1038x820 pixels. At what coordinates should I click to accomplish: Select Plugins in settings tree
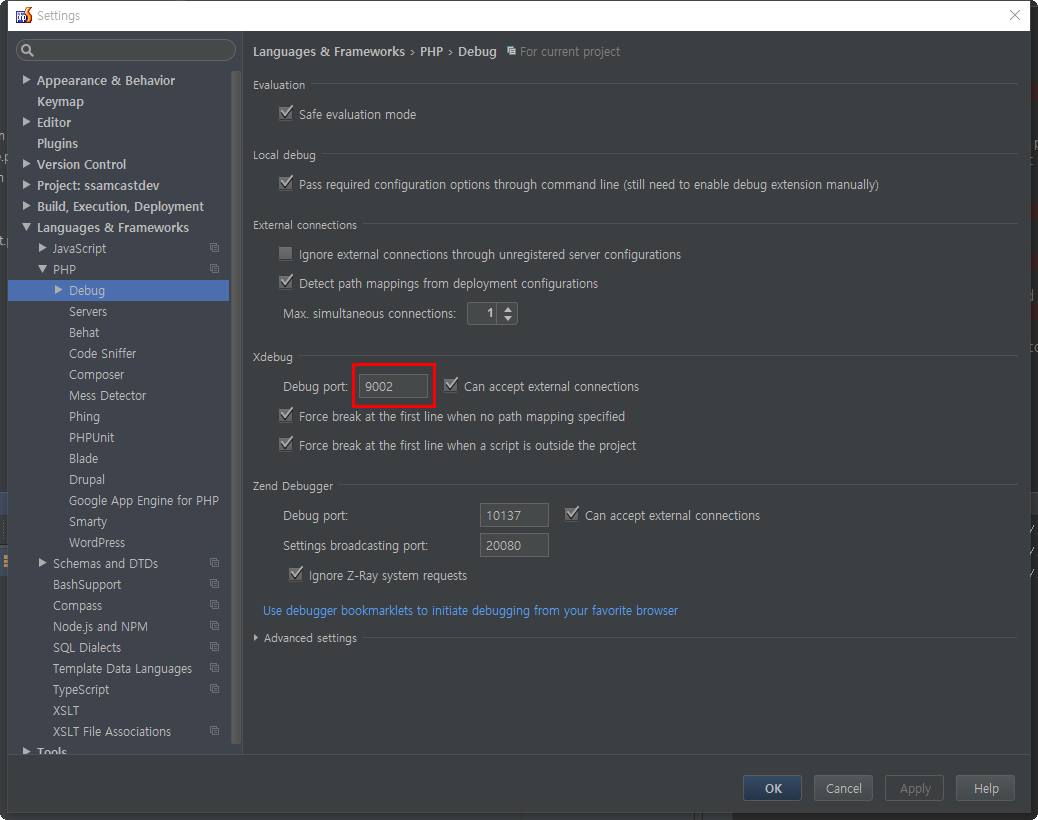(58, 144)
